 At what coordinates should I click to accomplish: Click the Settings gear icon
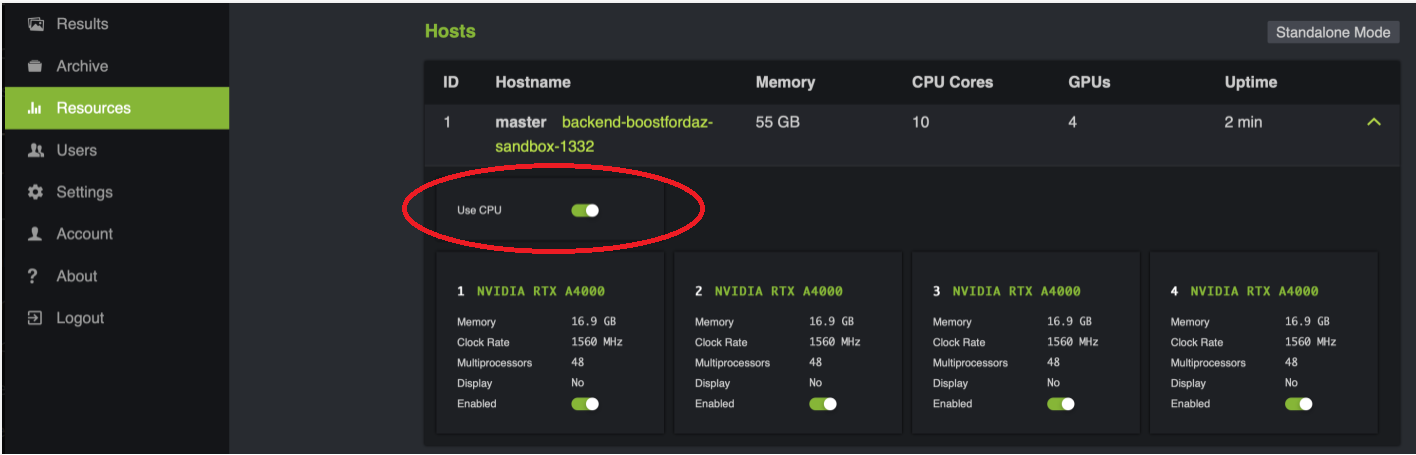[x=36, y=192]
